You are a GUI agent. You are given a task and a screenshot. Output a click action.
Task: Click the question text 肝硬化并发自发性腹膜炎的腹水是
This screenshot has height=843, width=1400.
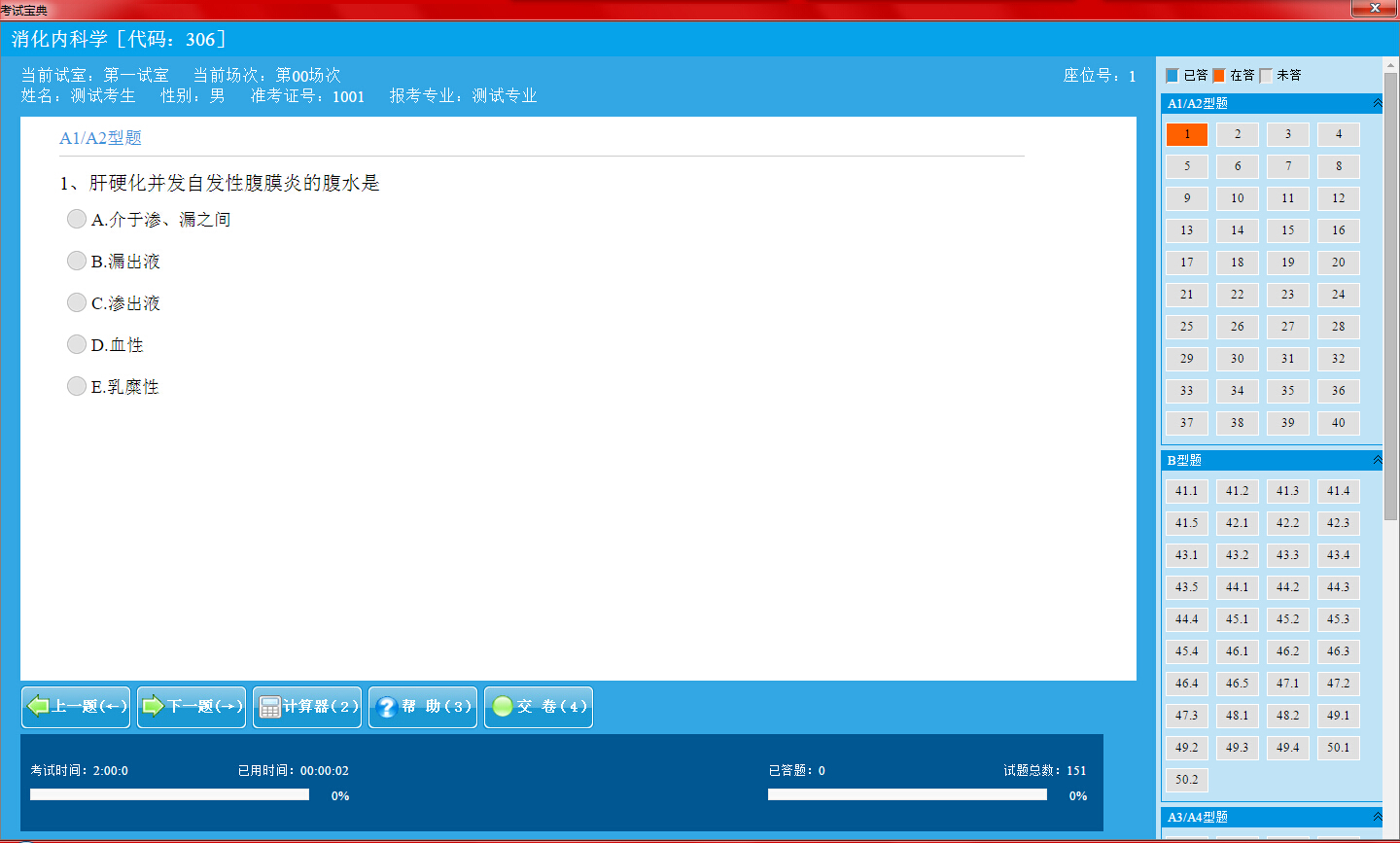(x=234, y=183)
